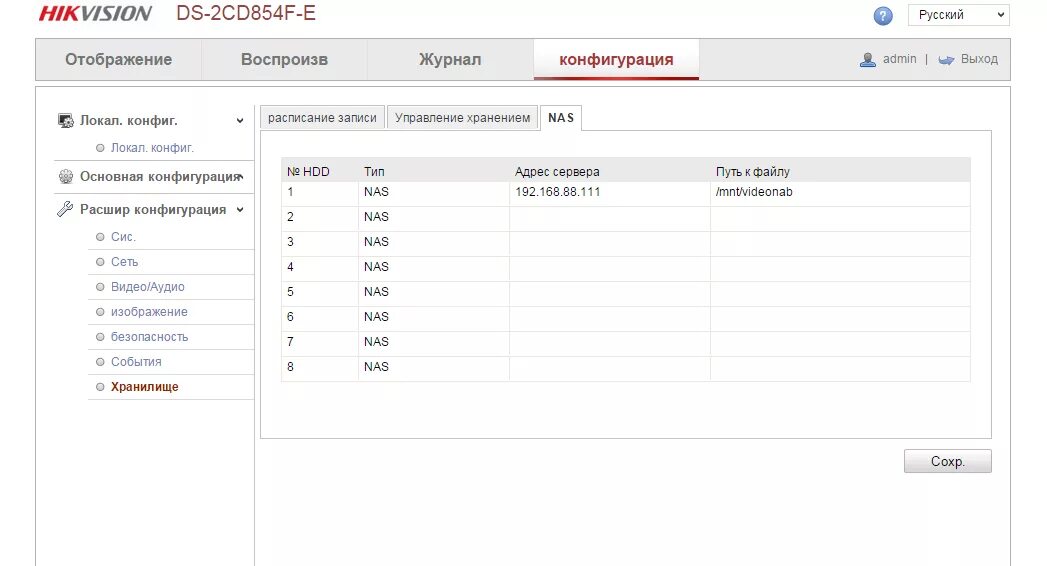Screen dimensions: 1047x566
Task: Click the /mnt/videonab file path cell
Action: point(840,192)
